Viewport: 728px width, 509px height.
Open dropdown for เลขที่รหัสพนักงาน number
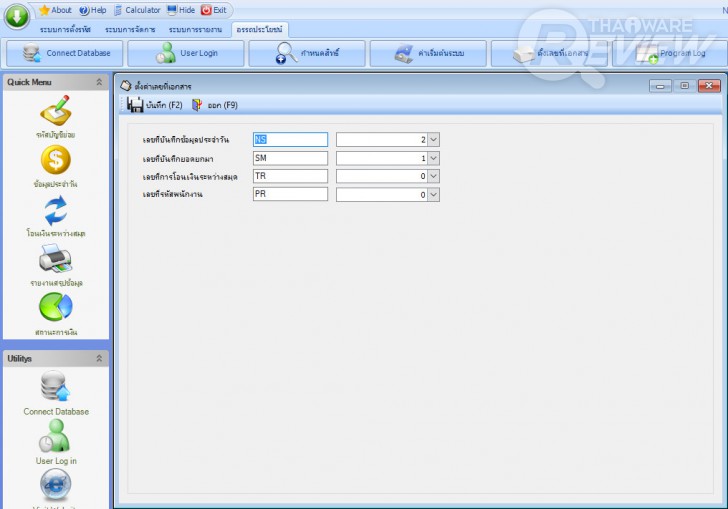pyautogui.click(x=433, y=195)
